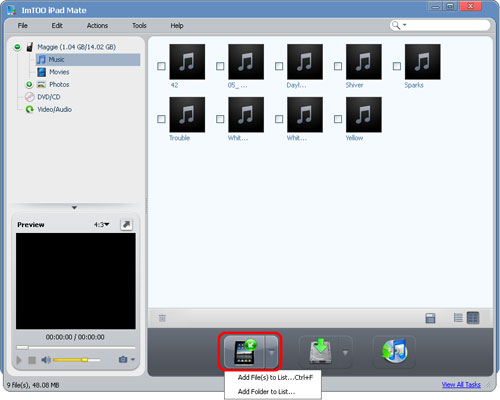
Task: Open the 4:3 aspect ratio dropdown
Action: click(x=101, y=225)
